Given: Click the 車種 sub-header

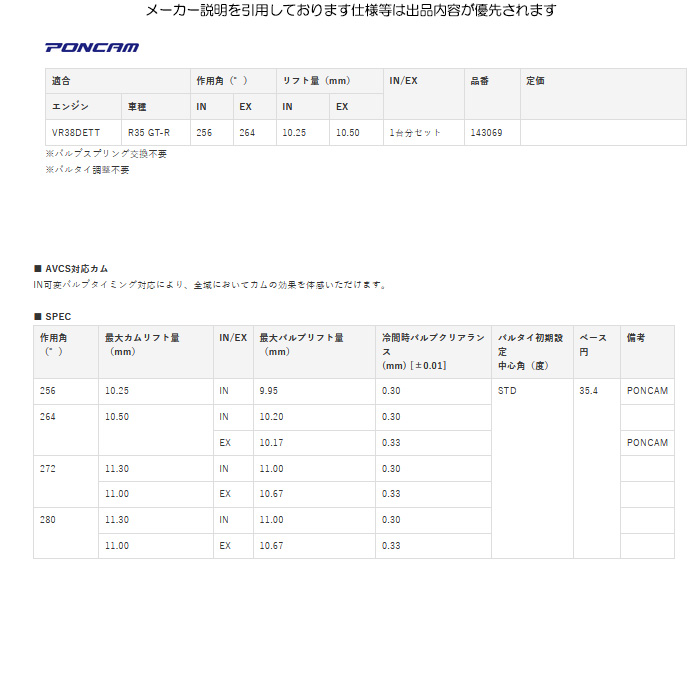Looking at the screenshot, I should click(156, 106).
